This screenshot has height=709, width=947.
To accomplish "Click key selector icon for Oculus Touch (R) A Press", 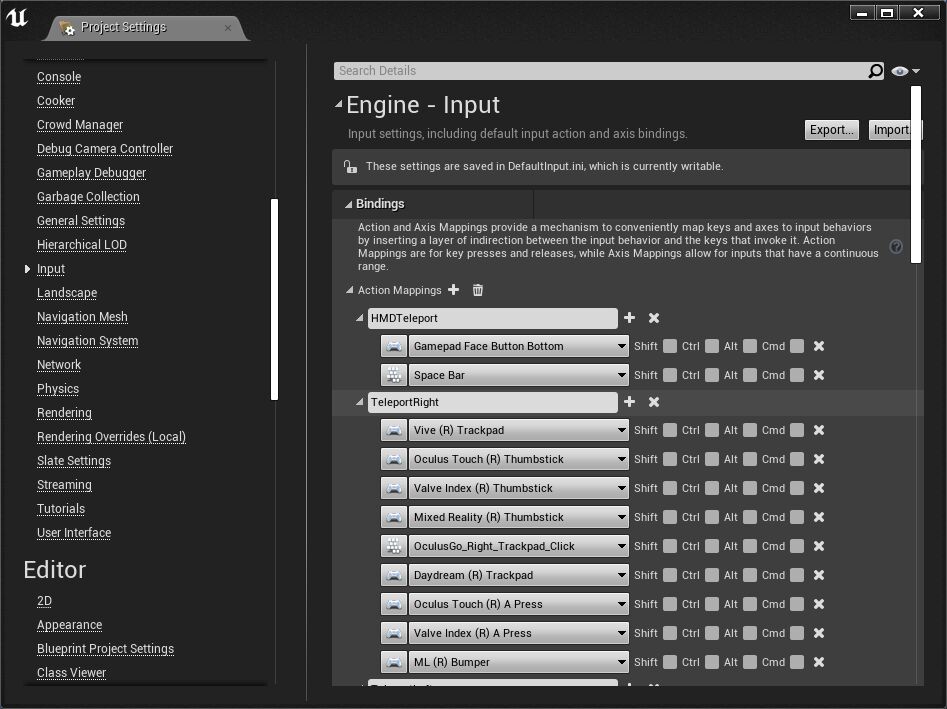I will [x=394, y=604].
